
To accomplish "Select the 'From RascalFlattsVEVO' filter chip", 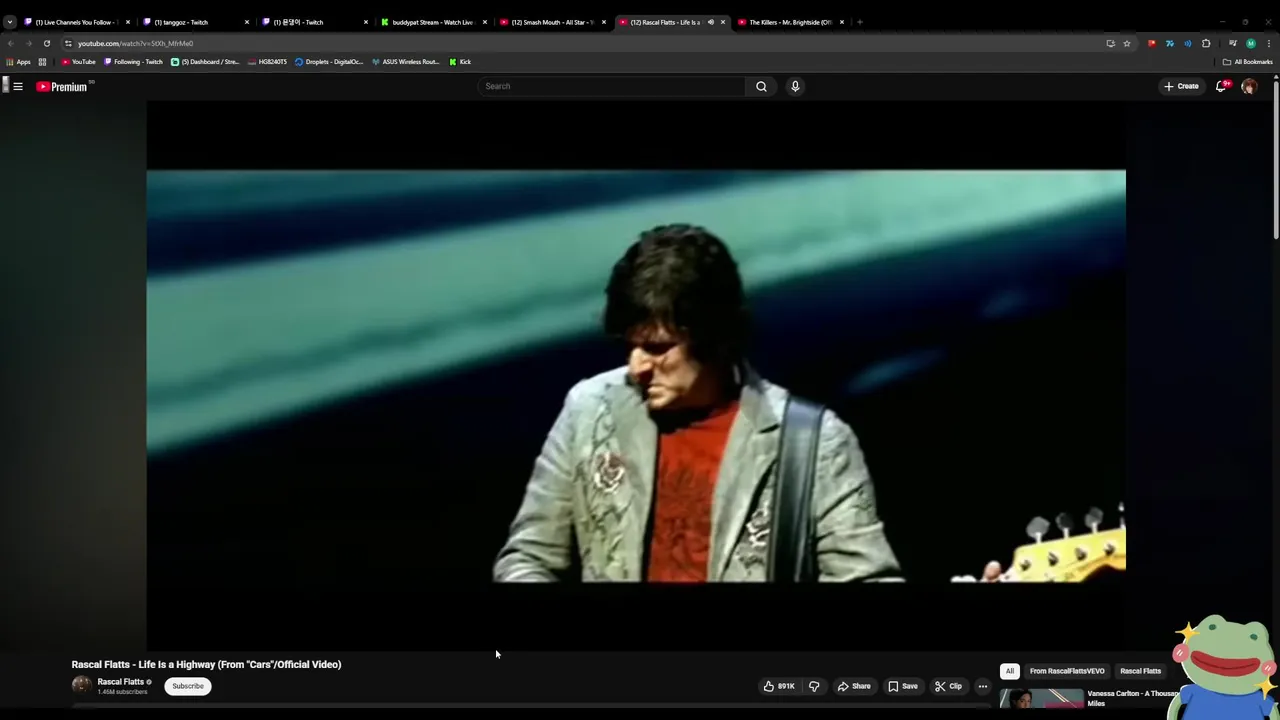I will 1067,671.
